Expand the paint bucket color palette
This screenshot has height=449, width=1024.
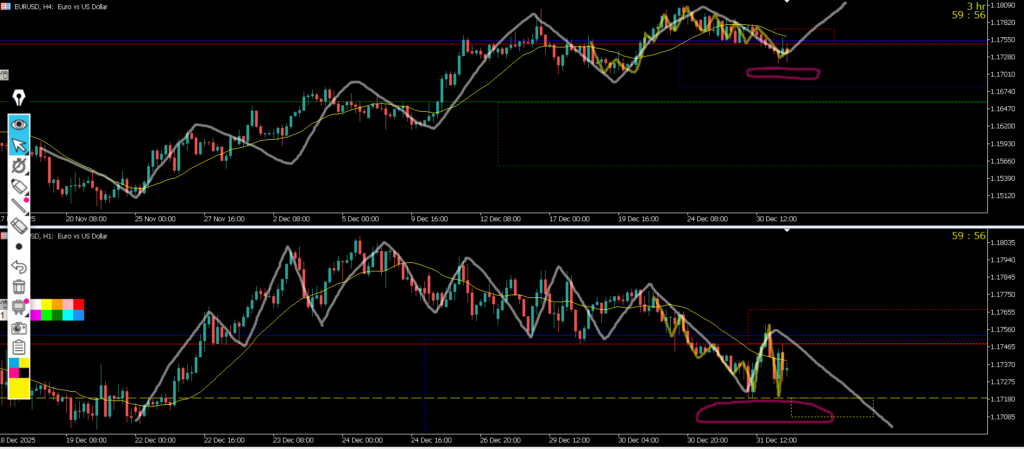click(x=19, y=307)
